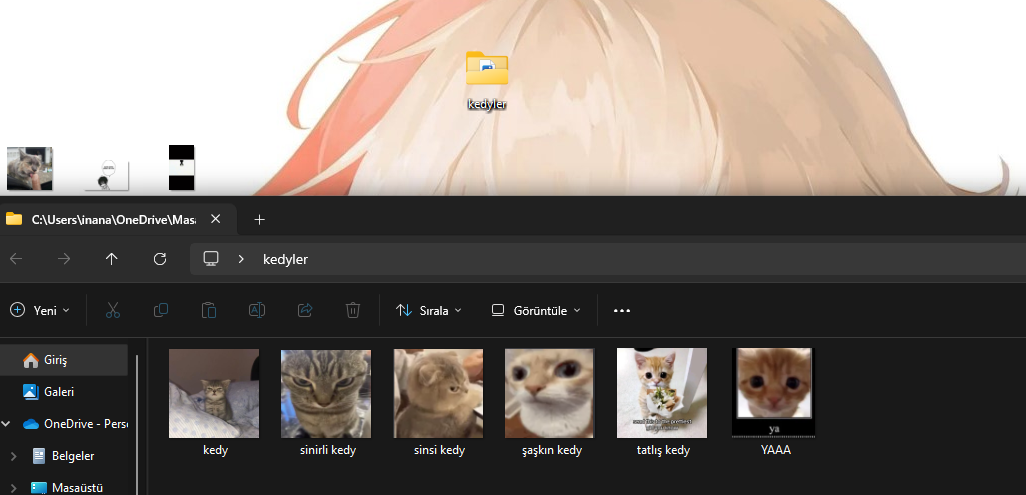Refresh the kedyler folder view

coord(160,259)
